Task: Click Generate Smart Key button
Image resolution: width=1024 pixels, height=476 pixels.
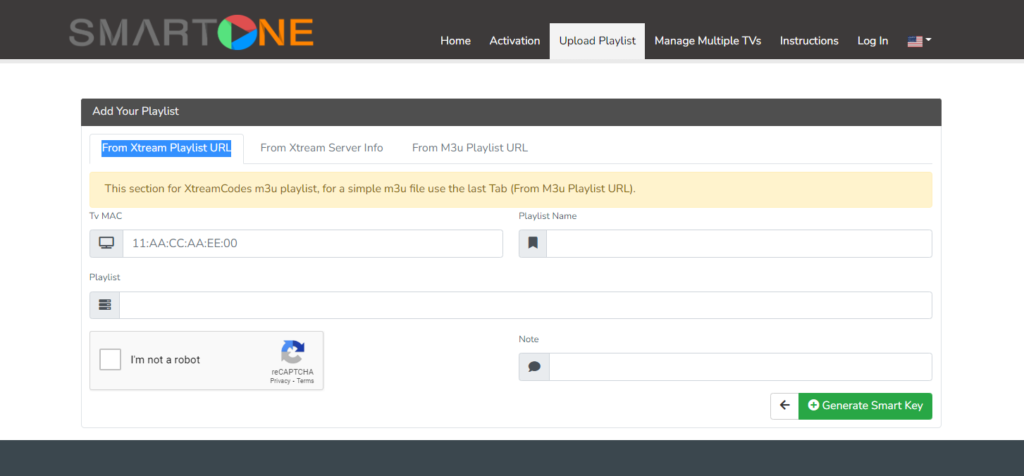Action: 865,405
